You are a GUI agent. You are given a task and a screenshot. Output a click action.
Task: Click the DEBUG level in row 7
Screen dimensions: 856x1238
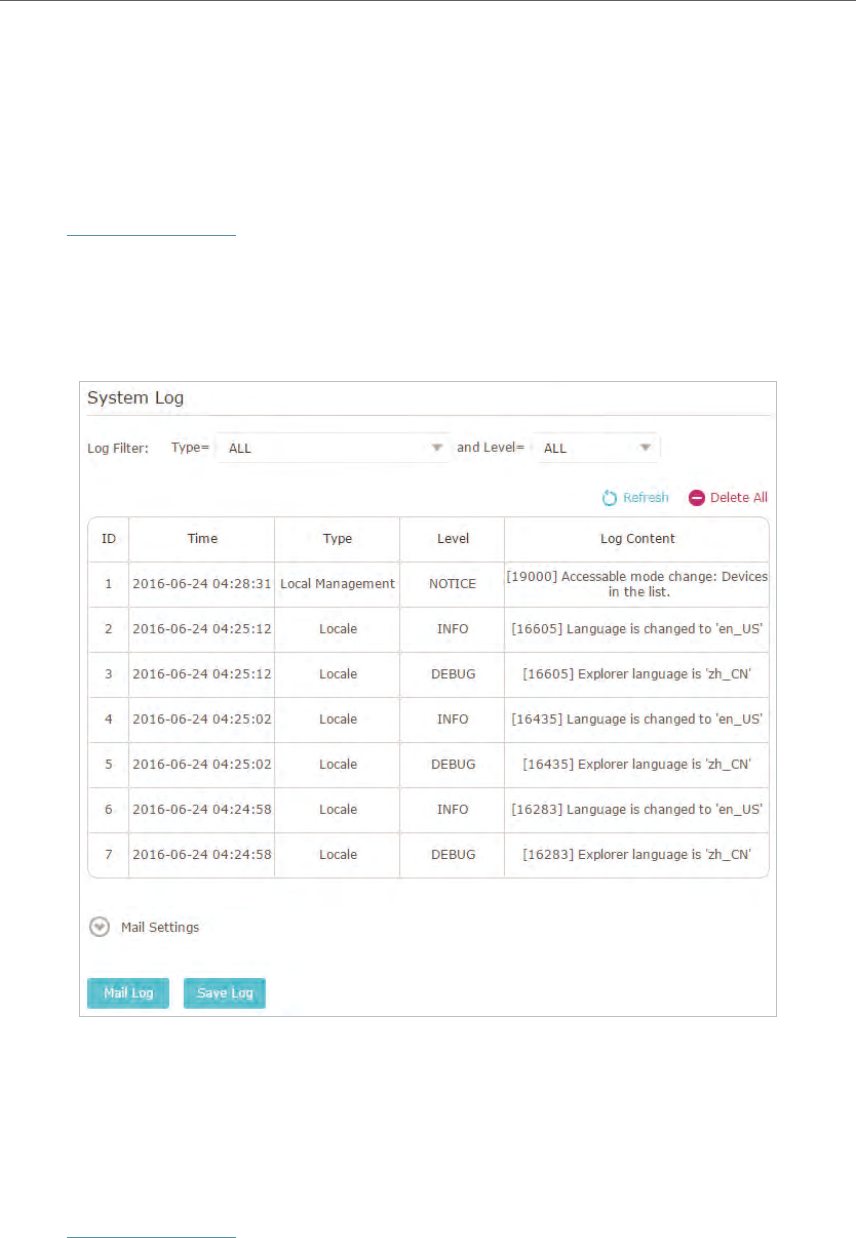point(452,855)
